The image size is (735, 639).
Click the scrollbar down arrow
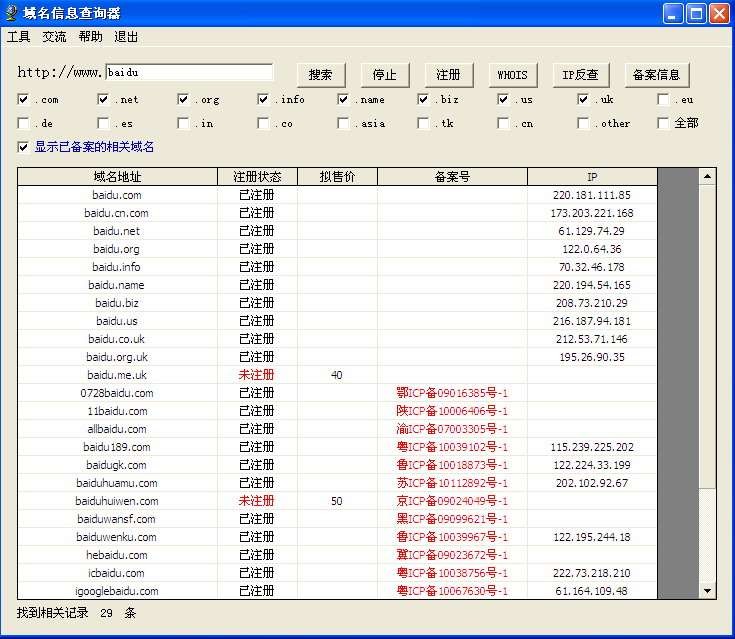click(x=707, y=591)
